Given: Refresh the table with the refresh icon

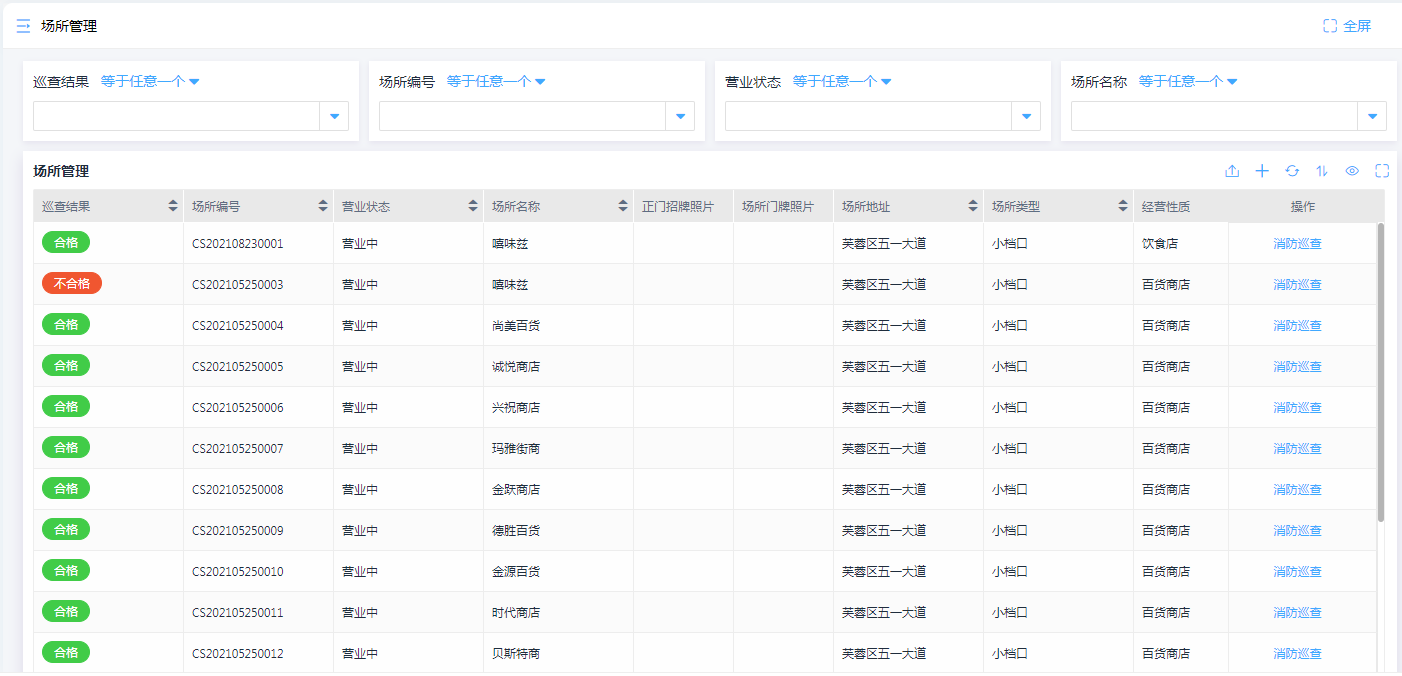Looking at the screenshot, I should [x=1292, y=171].
